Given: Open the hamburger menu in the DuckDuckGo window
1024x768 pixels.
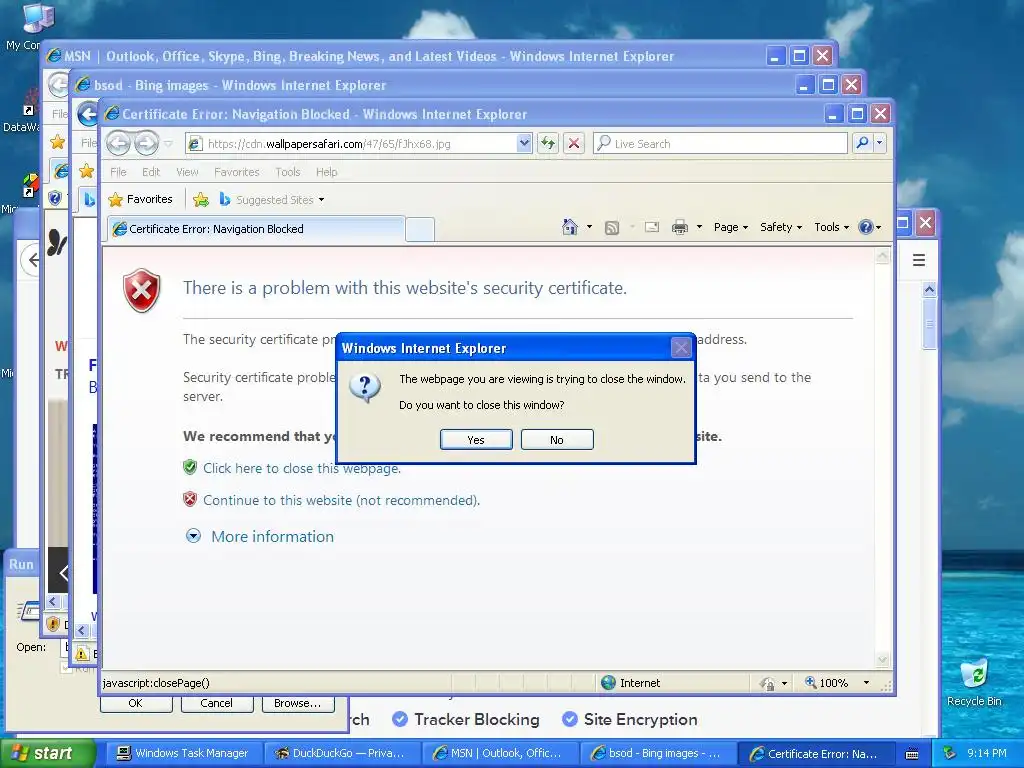Looking at the screenshot, I should pos(918,260).
